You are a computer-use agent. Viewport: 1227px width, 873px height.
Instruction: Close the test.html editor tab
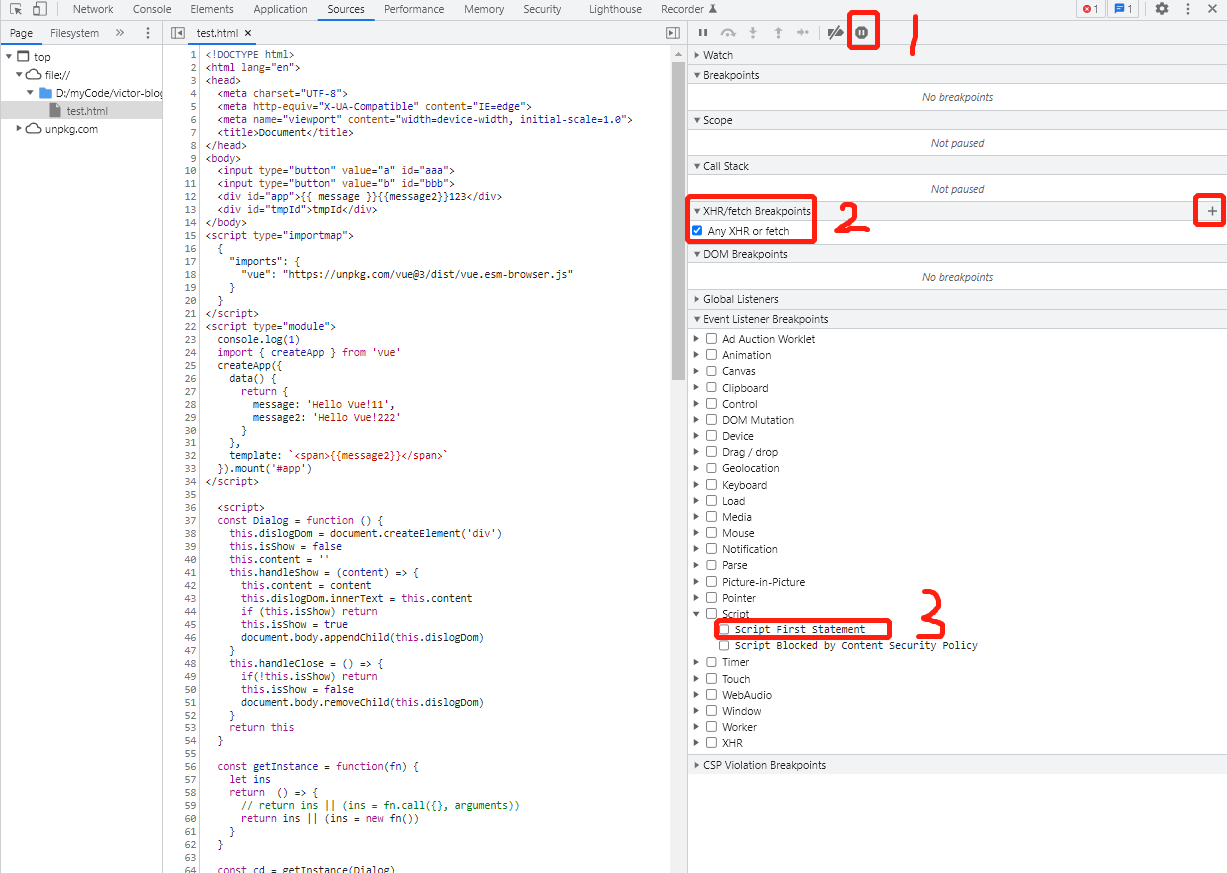click(x=248, y=33)
